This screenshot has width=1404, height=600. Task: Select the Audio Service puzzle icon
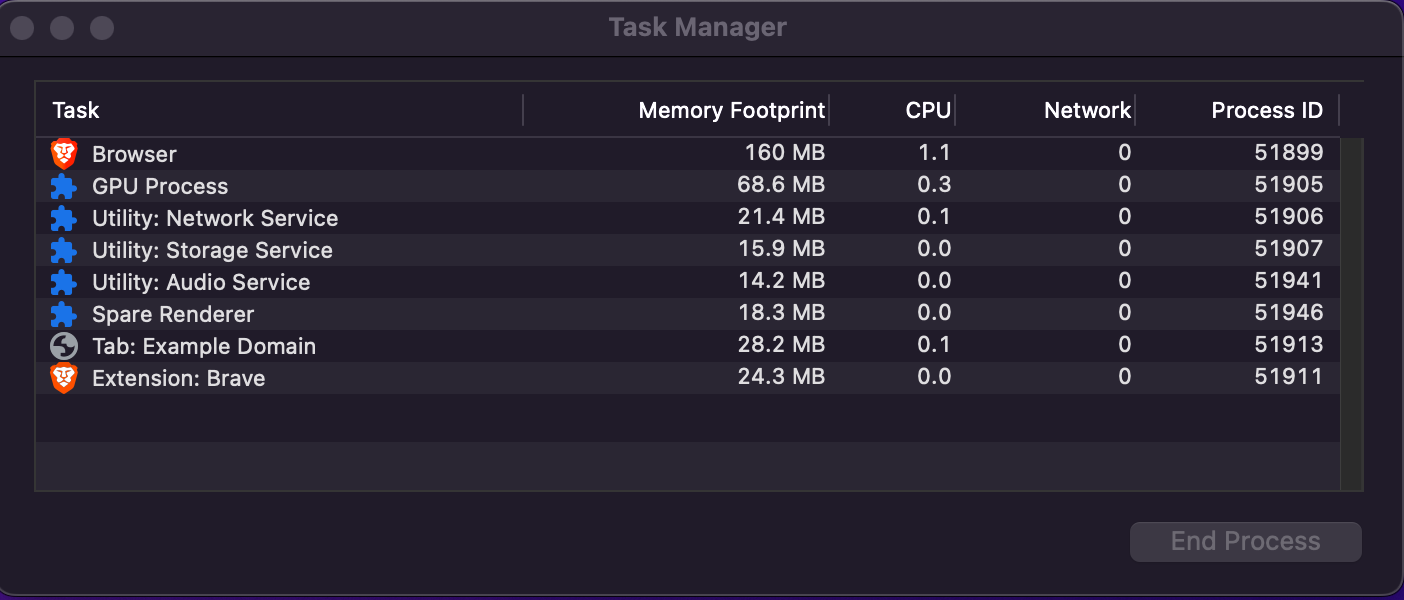pos(64,282)
